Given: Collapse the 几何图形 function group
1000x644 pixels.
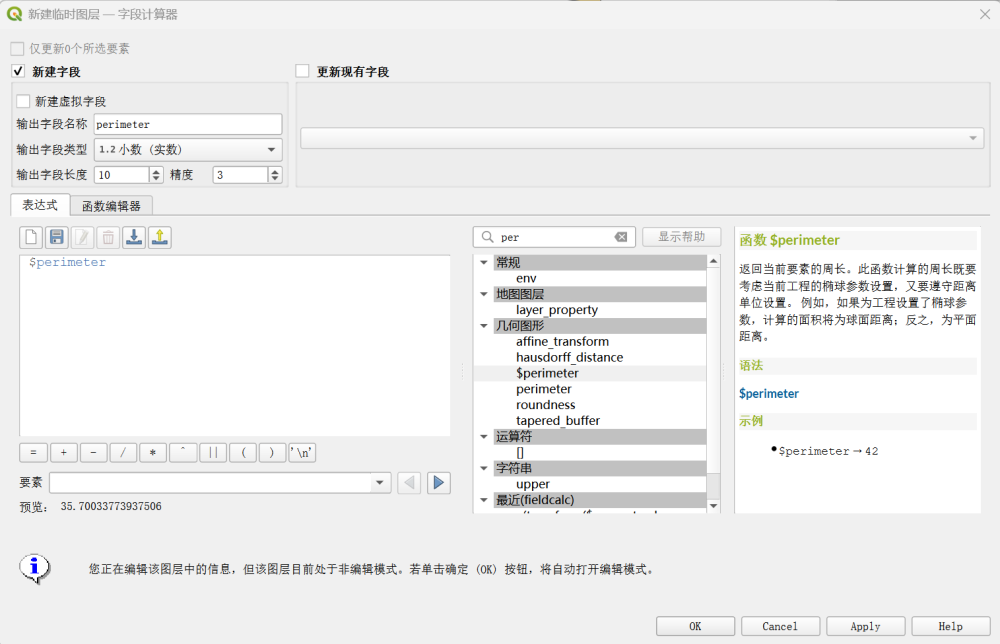Looking at the screenshot, I should [484, 326].
